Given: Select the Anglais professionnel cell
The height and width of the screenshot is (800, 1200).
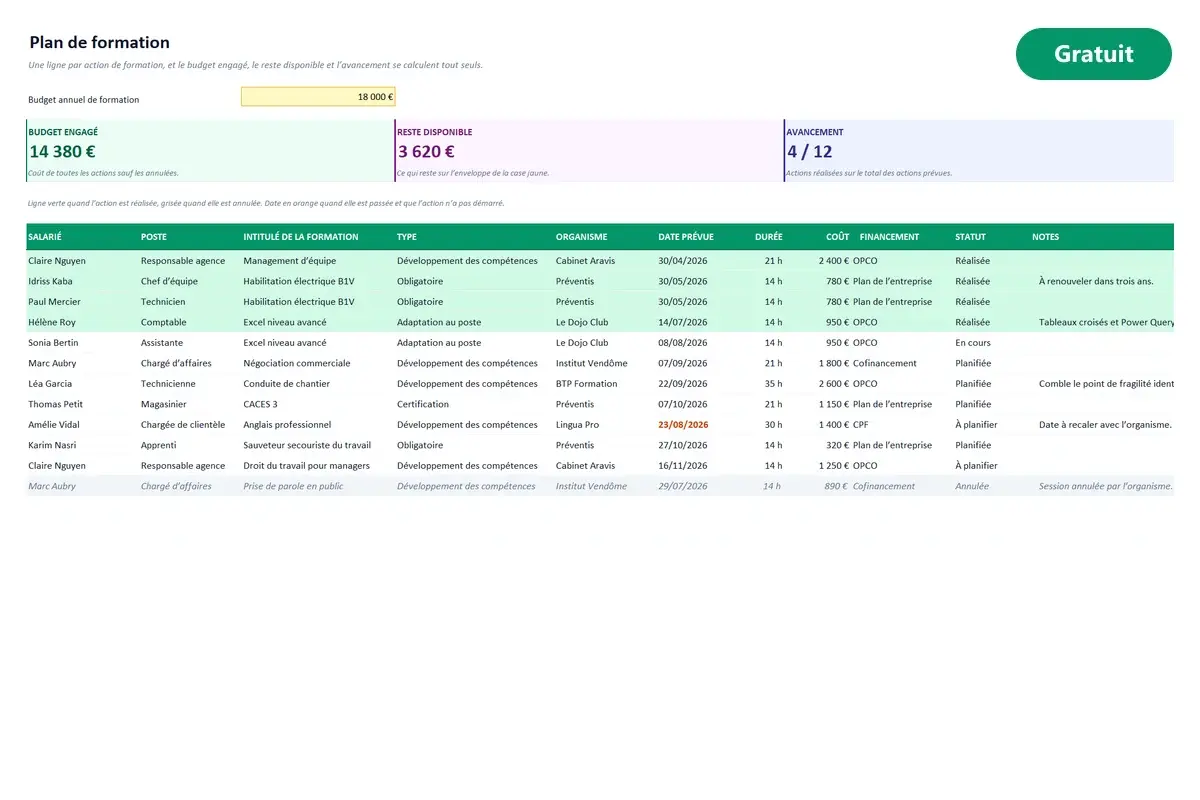Looking at the screenshot, I should (x=287, y=425).
